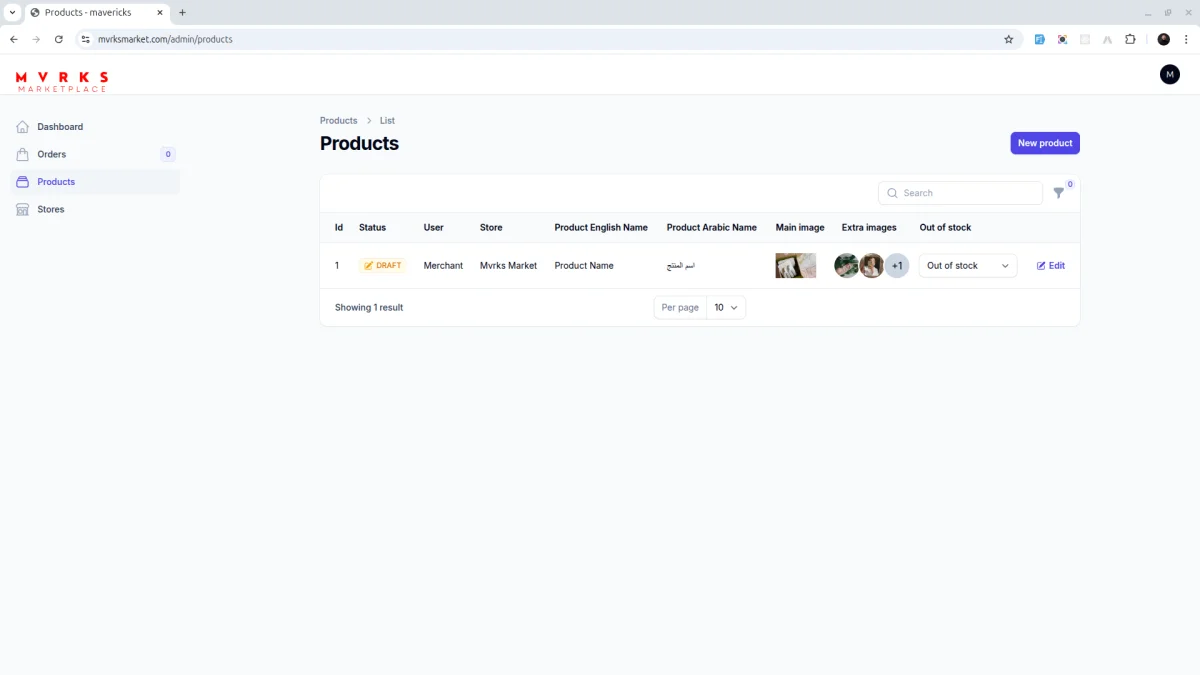
Task: Click the DRAFT status badge
Action: 383,266
